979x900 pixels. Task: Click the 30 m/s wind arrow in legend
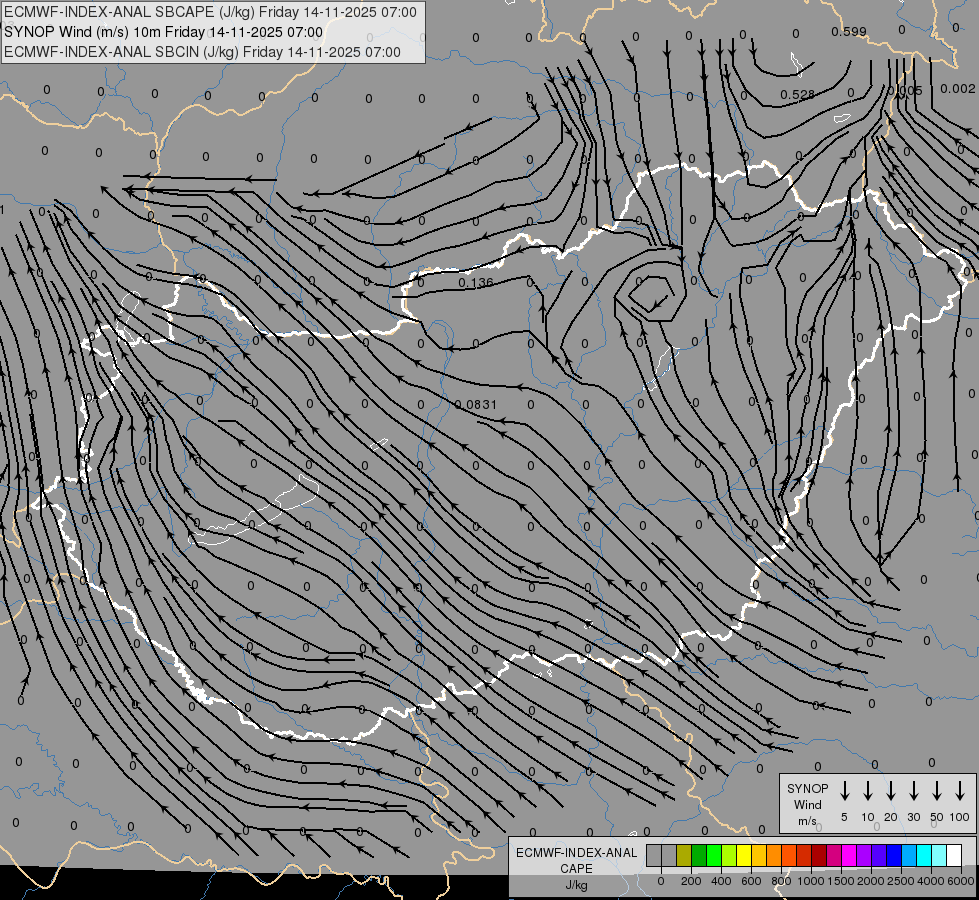click(x=914, y=791)
